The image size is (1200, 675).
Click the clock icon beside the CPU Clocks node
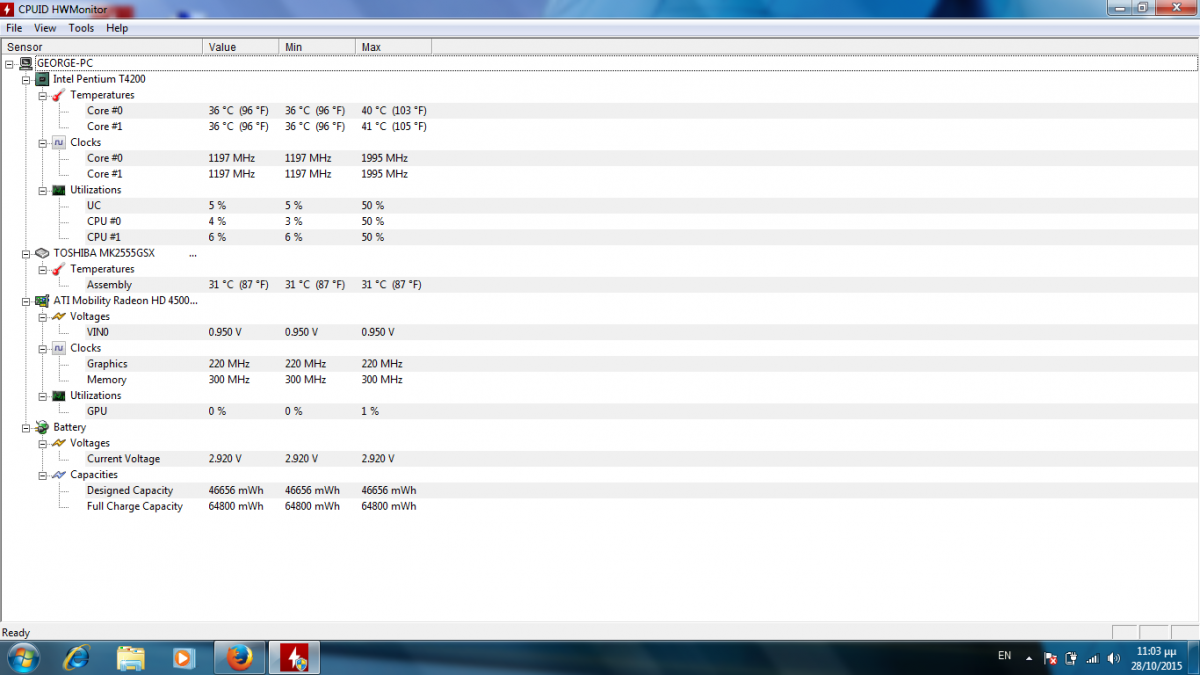point(59,142)
